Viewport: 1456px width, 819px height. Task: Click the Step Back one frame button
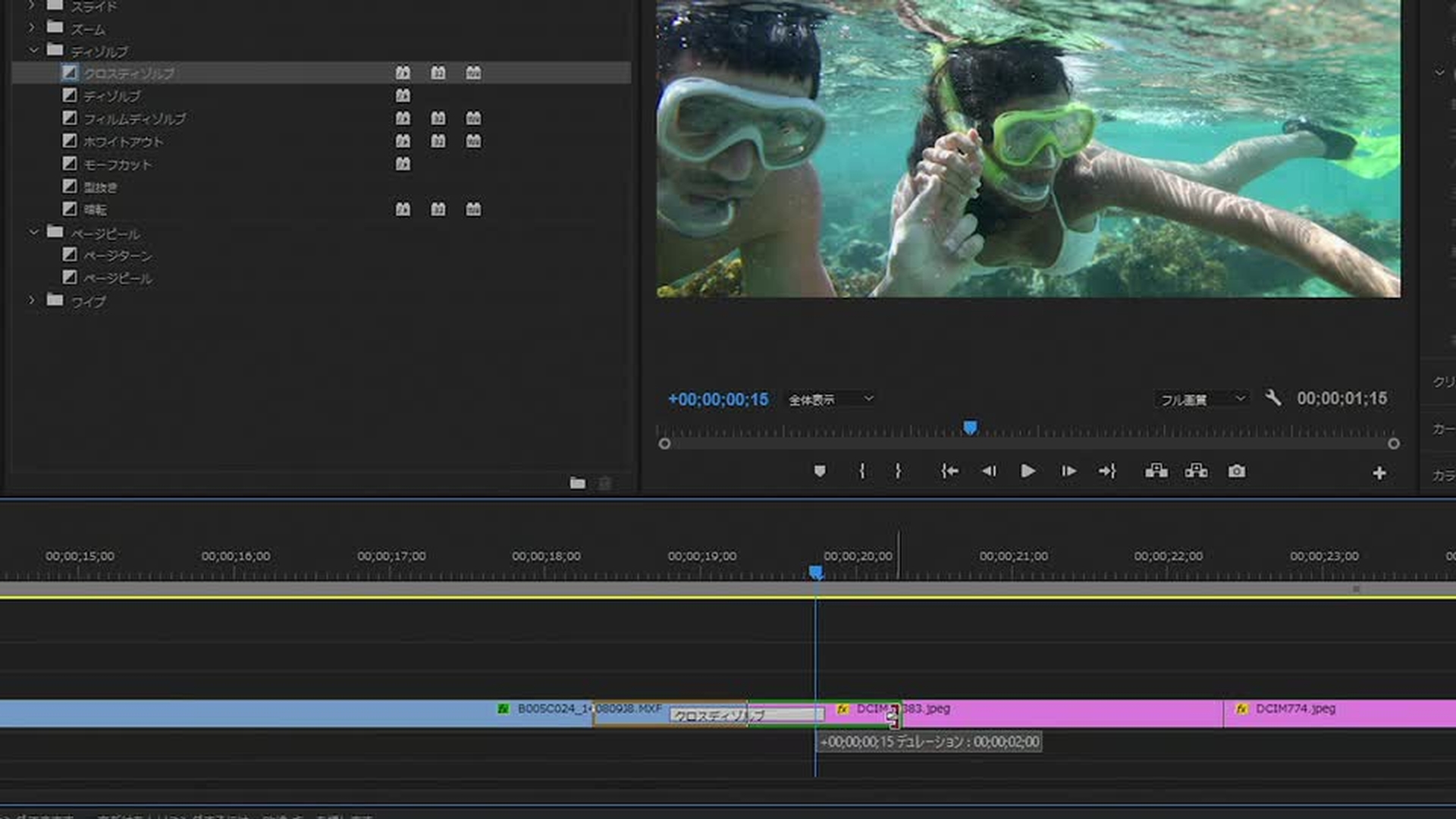[x=988, y=472]
